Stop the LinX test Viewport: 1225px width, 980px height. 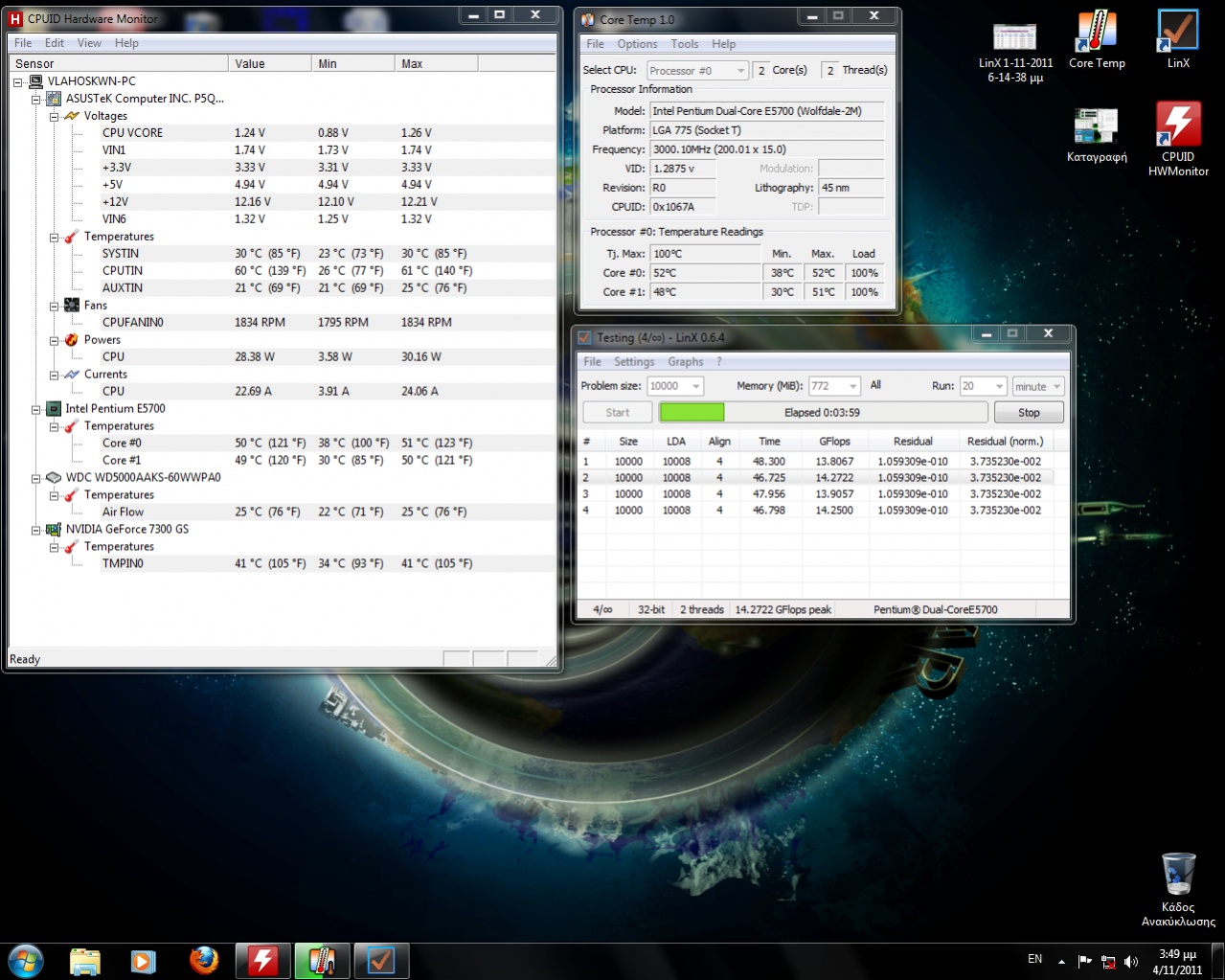1029,413
